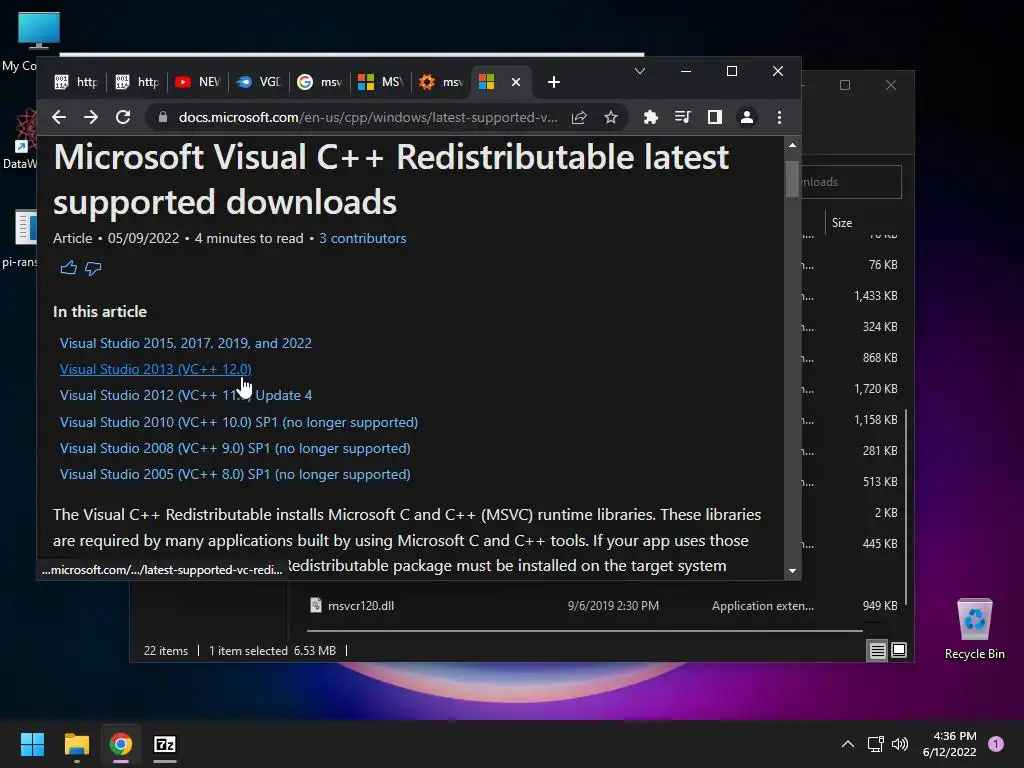Switch Explorer to details view
Image resolution: width=1024 pixels, height=768 pixels.
point(877,650)
